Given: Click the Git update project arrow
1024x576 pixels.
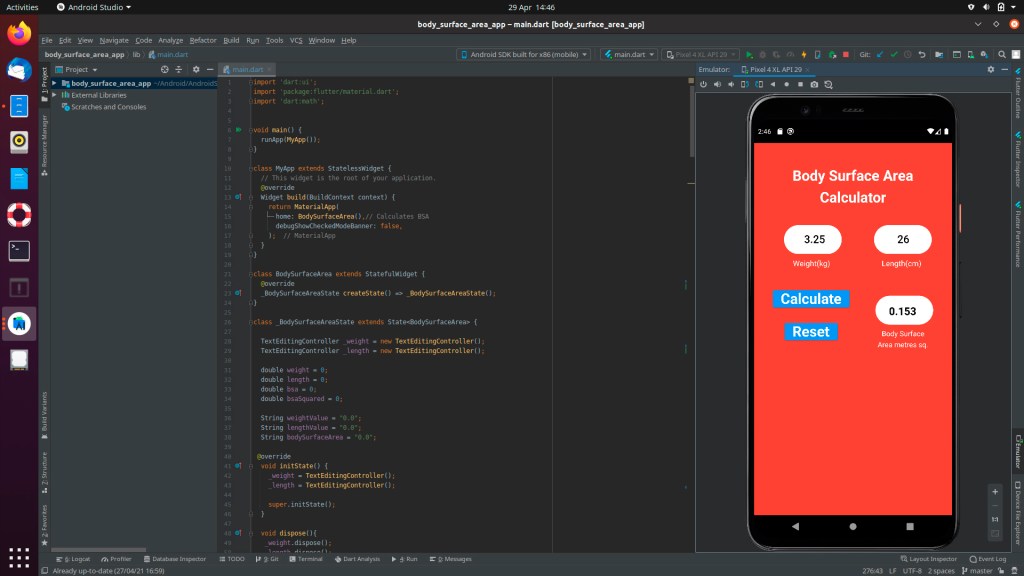Looking at the screenshot, I should (x=881, y=54).
